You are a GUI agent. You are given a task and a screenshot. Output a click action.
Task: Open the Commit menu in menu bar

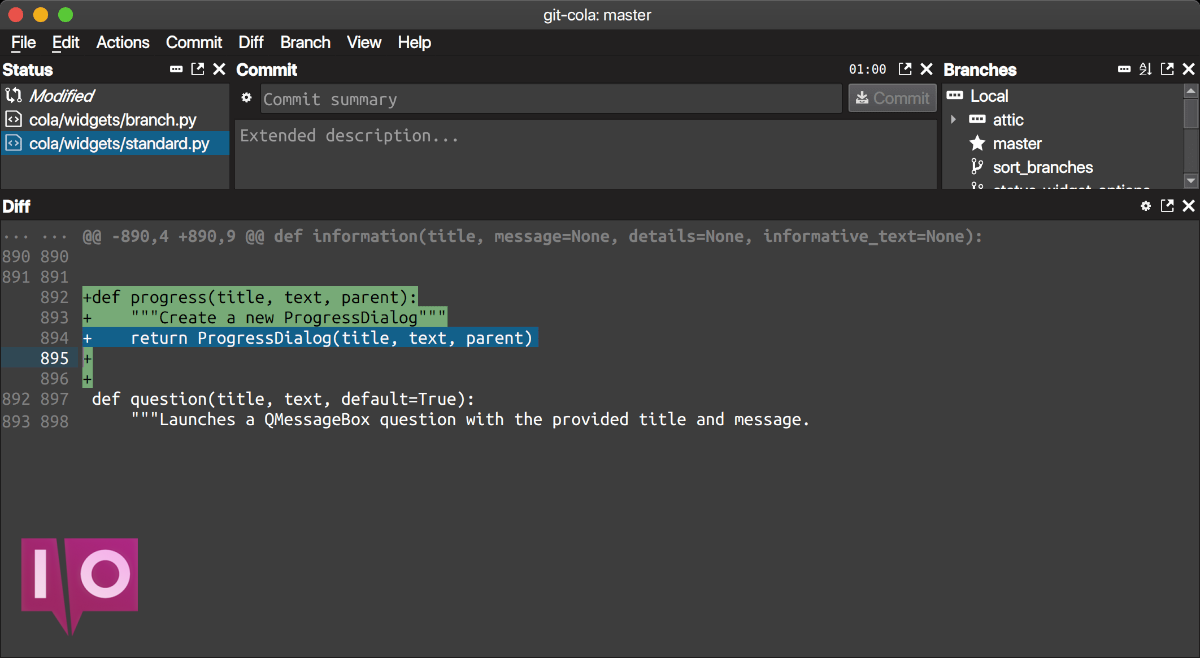coord(194,42)
